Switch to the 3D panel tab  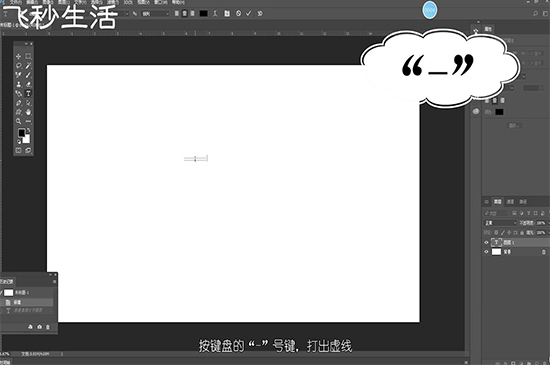point(487,202)
